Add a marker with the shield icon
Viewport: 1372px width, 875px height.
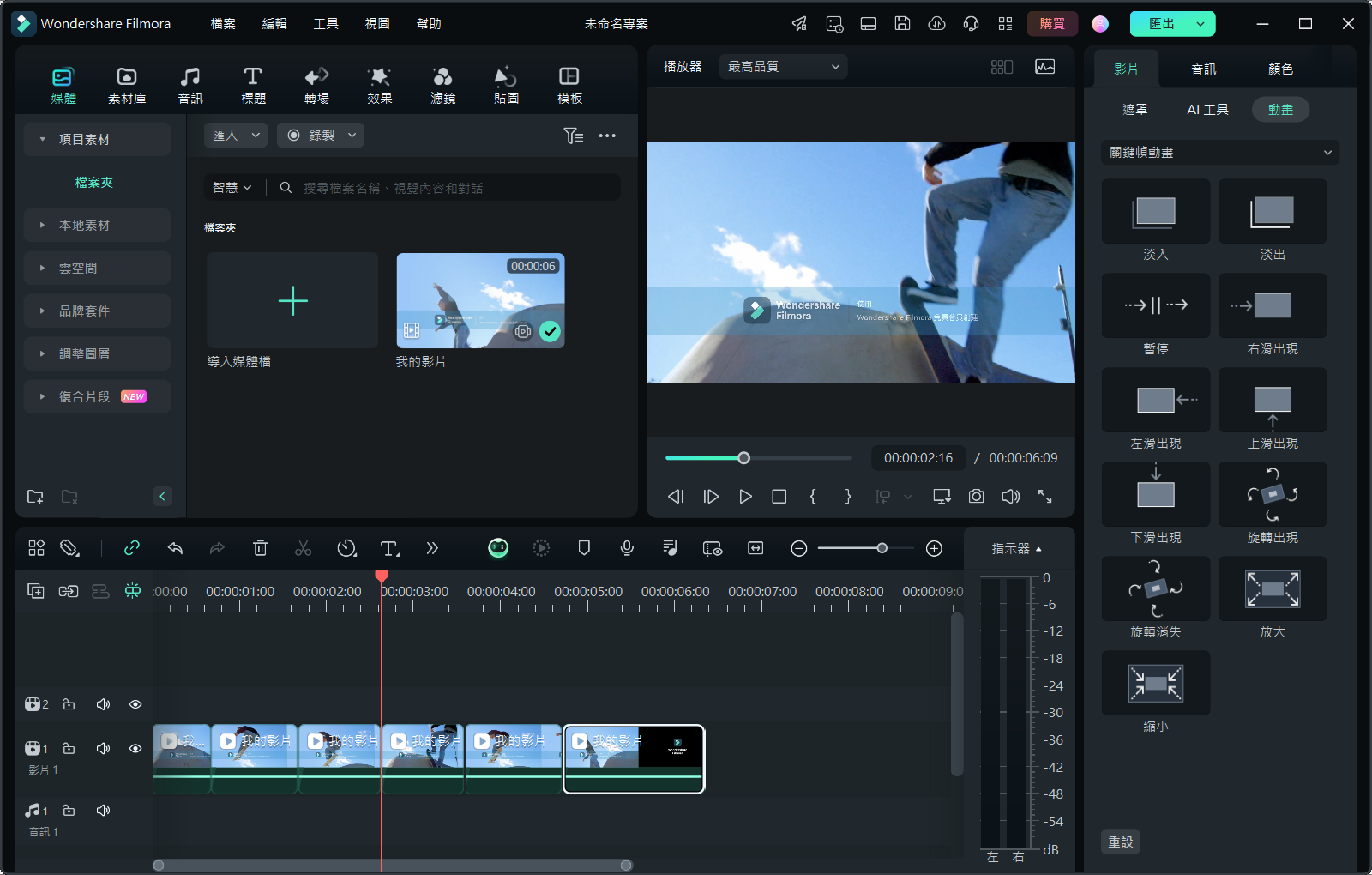[x=584, y=548]
